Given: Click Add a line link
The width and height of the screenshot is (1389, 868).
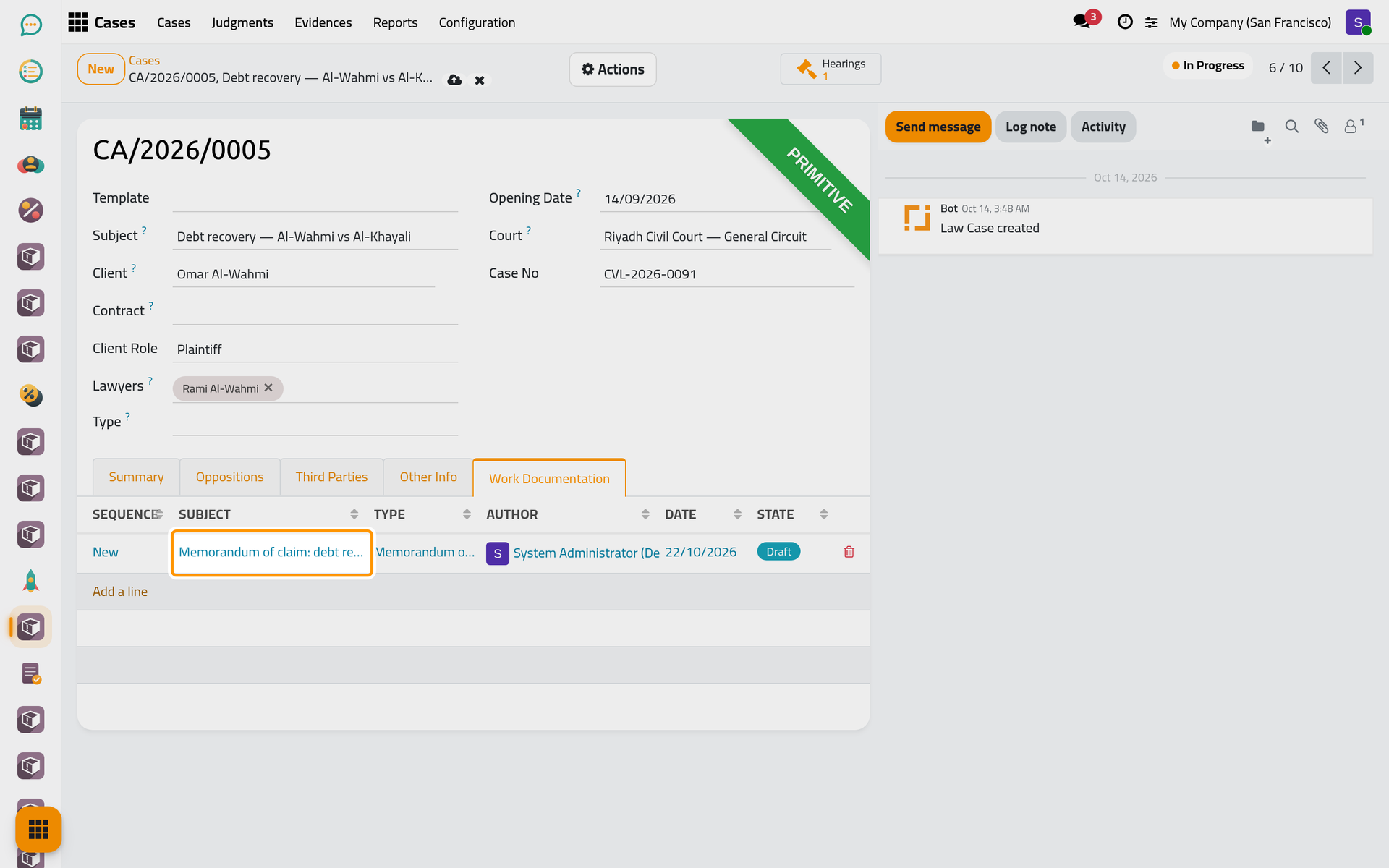Looking at the screenshot, I should pyautogui.click(x=120, y=592).
